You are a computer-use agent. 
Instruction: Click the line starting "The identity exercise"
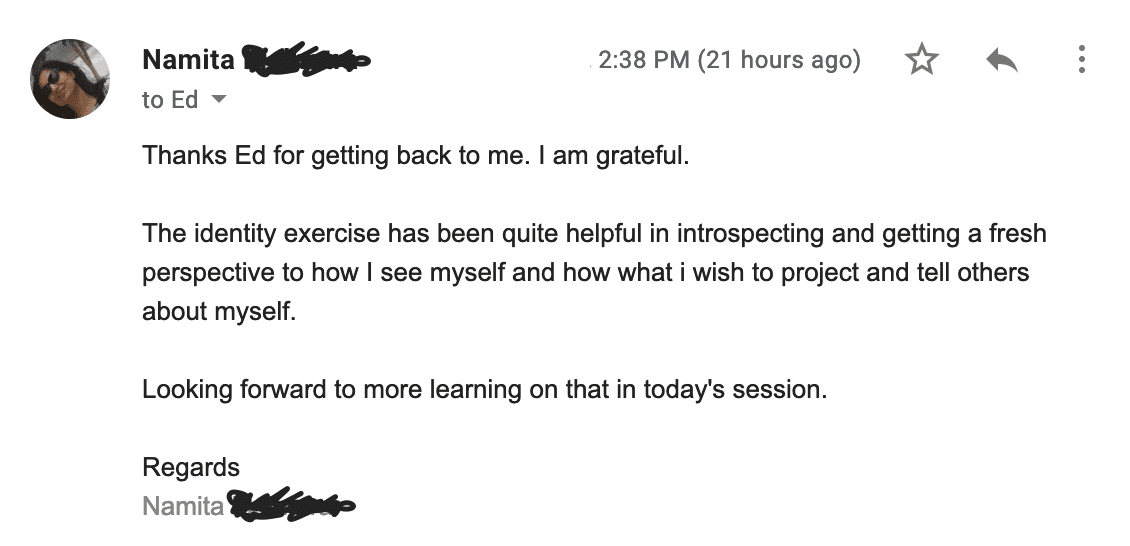click(595, 234)
